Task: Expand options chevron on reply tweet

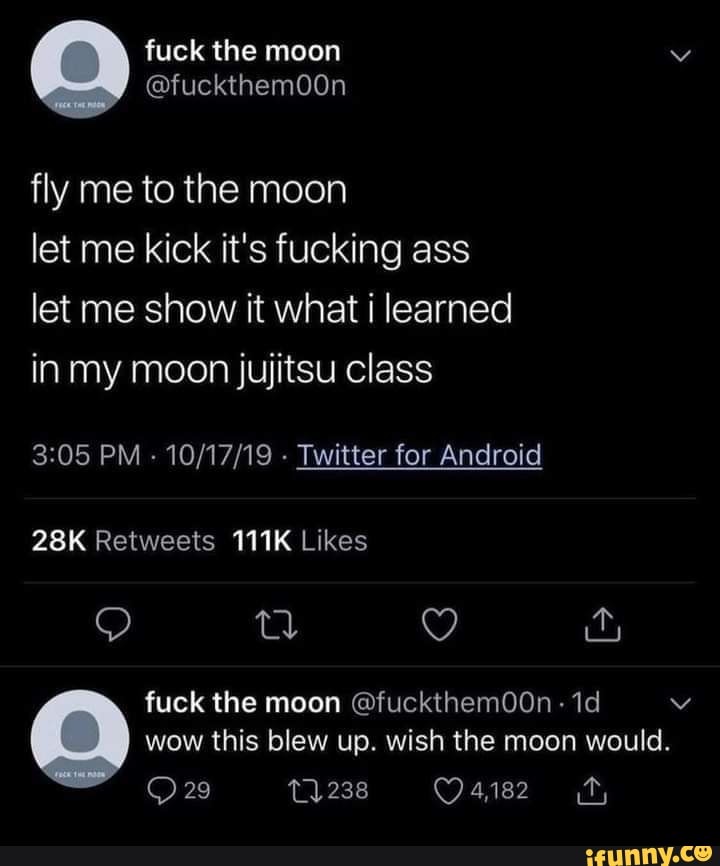Action: [x=681, y=702]
